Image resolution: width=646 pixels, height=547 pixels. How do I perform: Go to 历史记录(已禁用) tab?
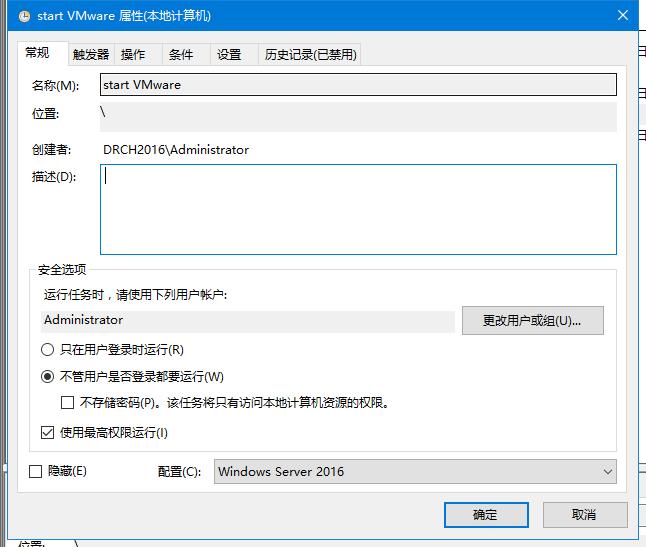[x=311, y=54]
